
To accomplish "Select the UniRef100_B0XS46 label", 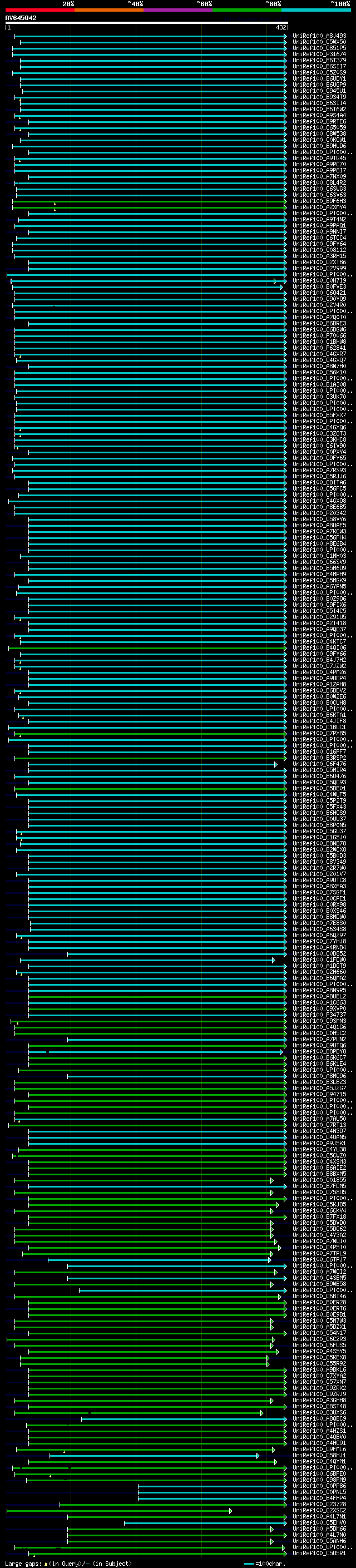I will pos(319,911).
